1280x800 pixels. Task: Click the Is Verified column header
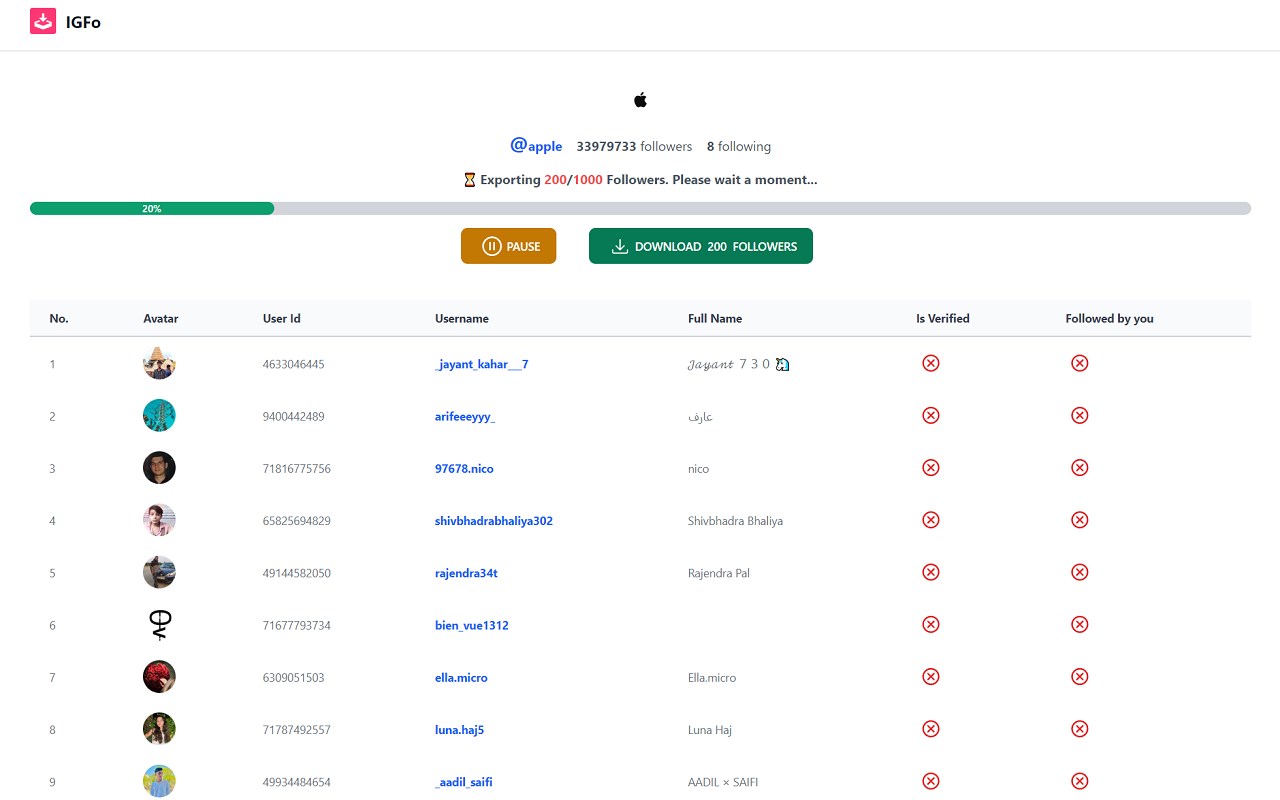tap(943, 318)
